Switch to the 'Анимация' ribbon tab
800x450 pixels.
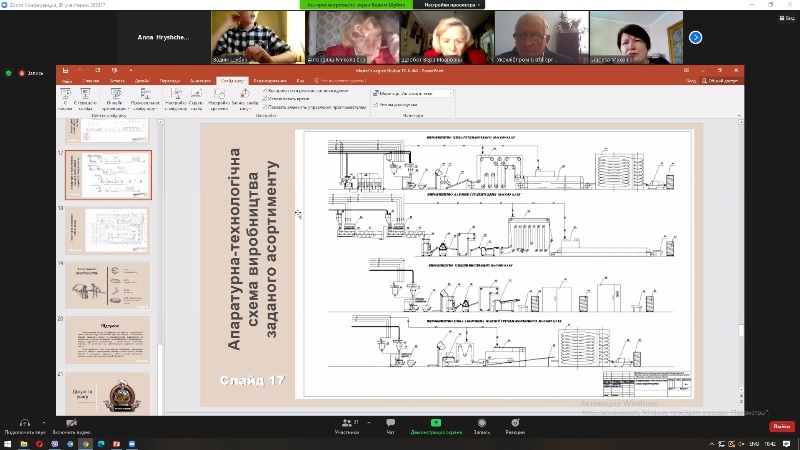199,80
